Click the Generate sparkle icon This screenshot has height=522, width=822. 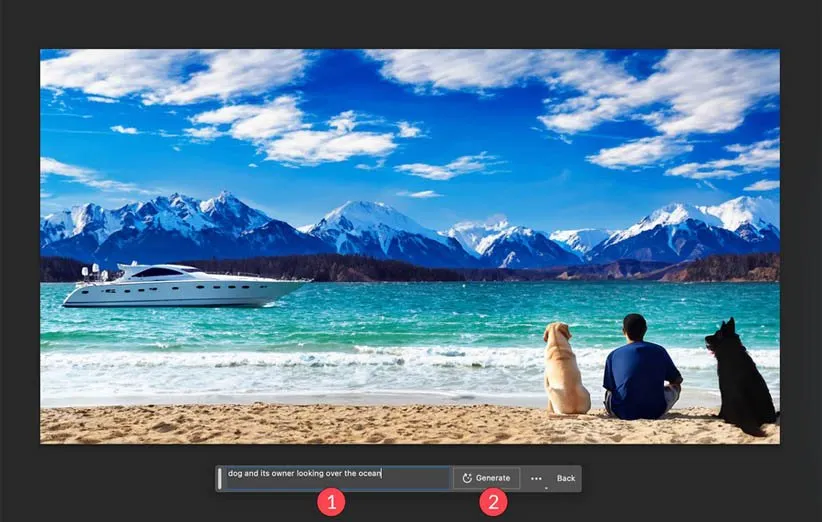click(467, 478)
